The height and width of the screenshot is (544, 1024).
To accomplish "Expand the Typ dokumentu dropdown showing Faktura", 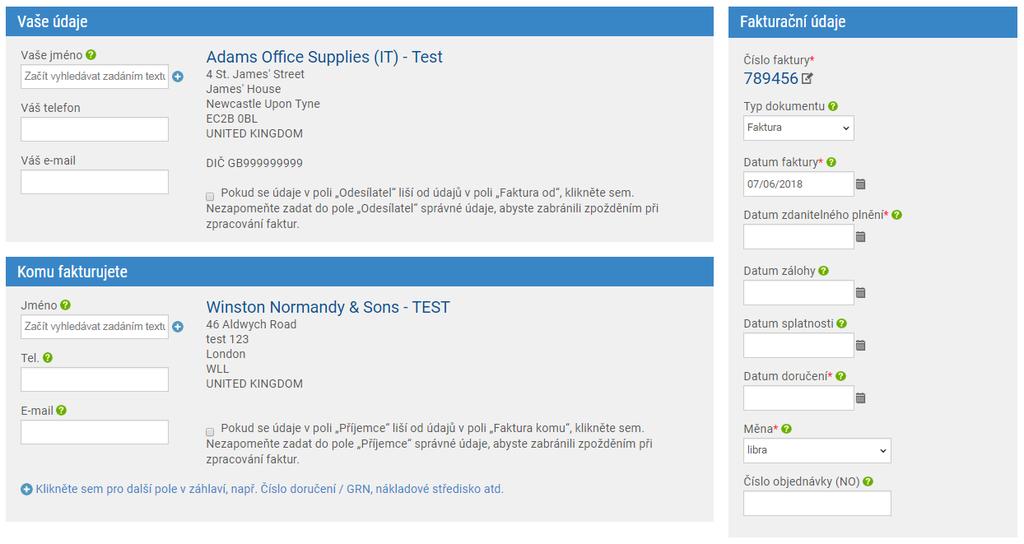I will 798,128.
